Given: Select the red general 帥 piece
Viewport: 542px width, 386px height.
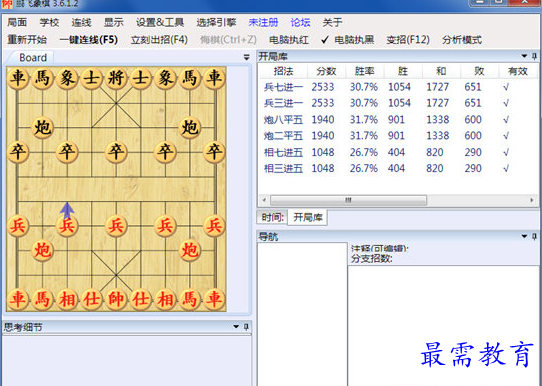Looking at the screenshot, I should 116,299.
